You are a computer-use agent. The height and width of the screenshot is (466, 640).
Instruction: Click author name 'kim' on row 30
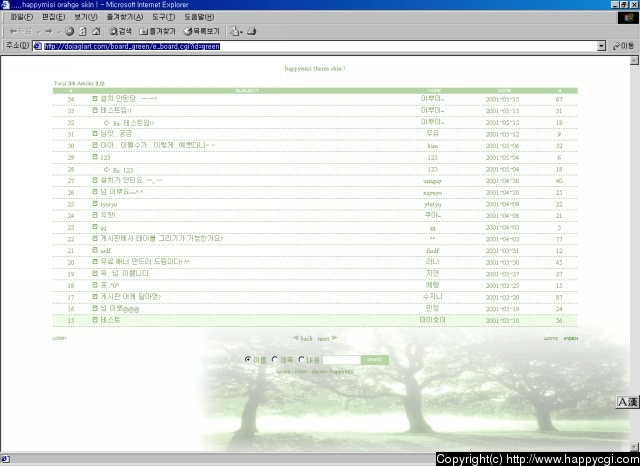[x=433, y=146]
